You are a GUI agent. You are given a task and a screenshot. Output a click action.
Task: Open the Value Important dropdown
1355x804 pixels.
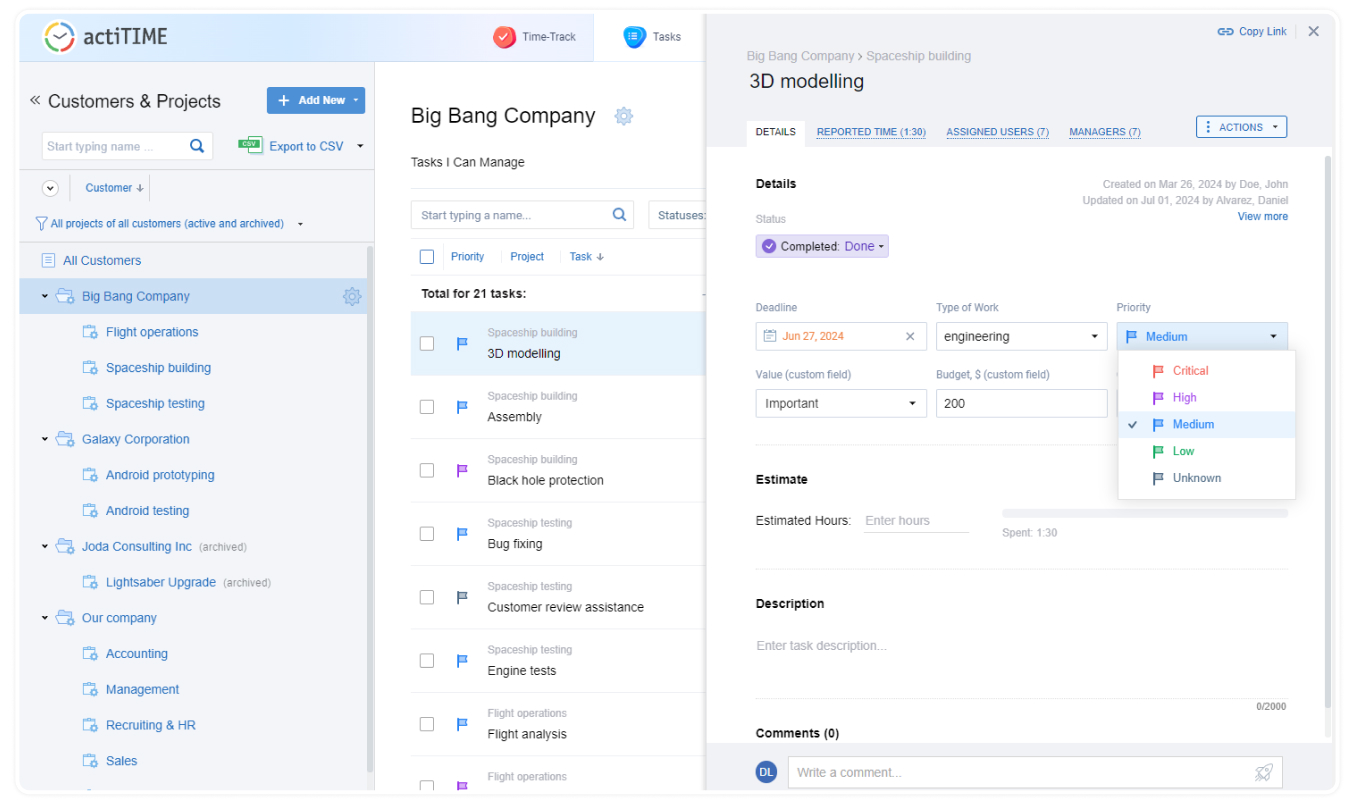click(x=841, y=403)
